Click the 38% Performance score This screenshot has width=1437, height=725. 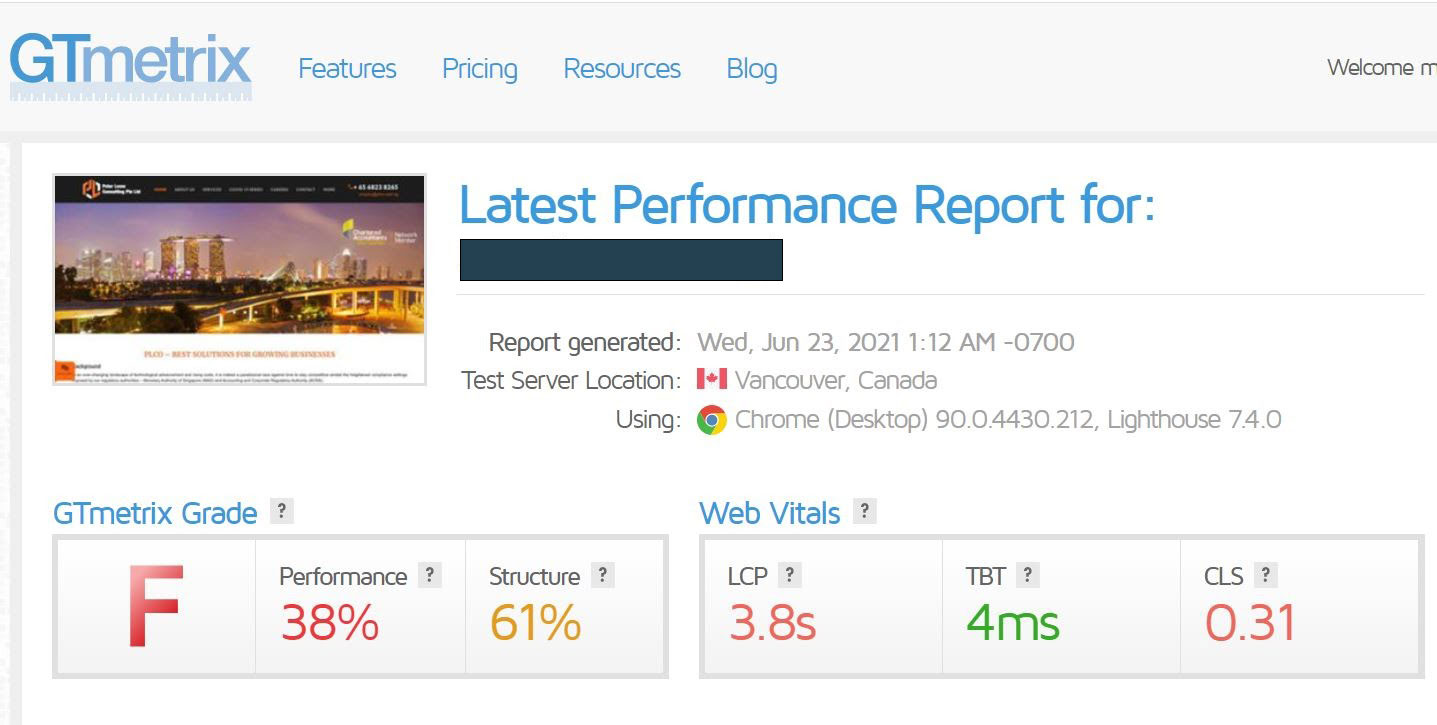pyautogui.click(x=330, y=623)
